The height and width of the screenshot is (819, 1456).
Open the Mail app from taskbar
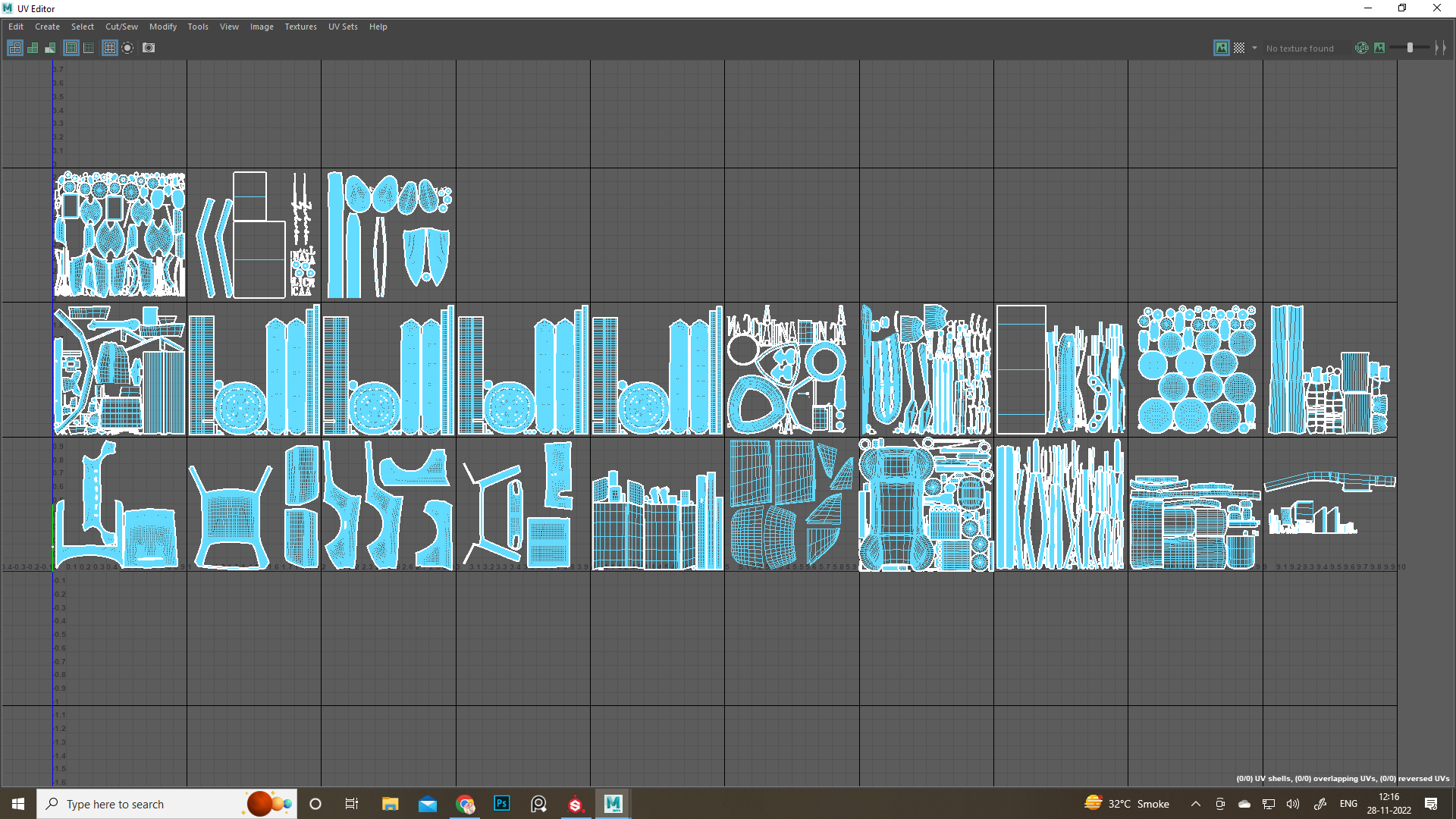coord(428,804)
